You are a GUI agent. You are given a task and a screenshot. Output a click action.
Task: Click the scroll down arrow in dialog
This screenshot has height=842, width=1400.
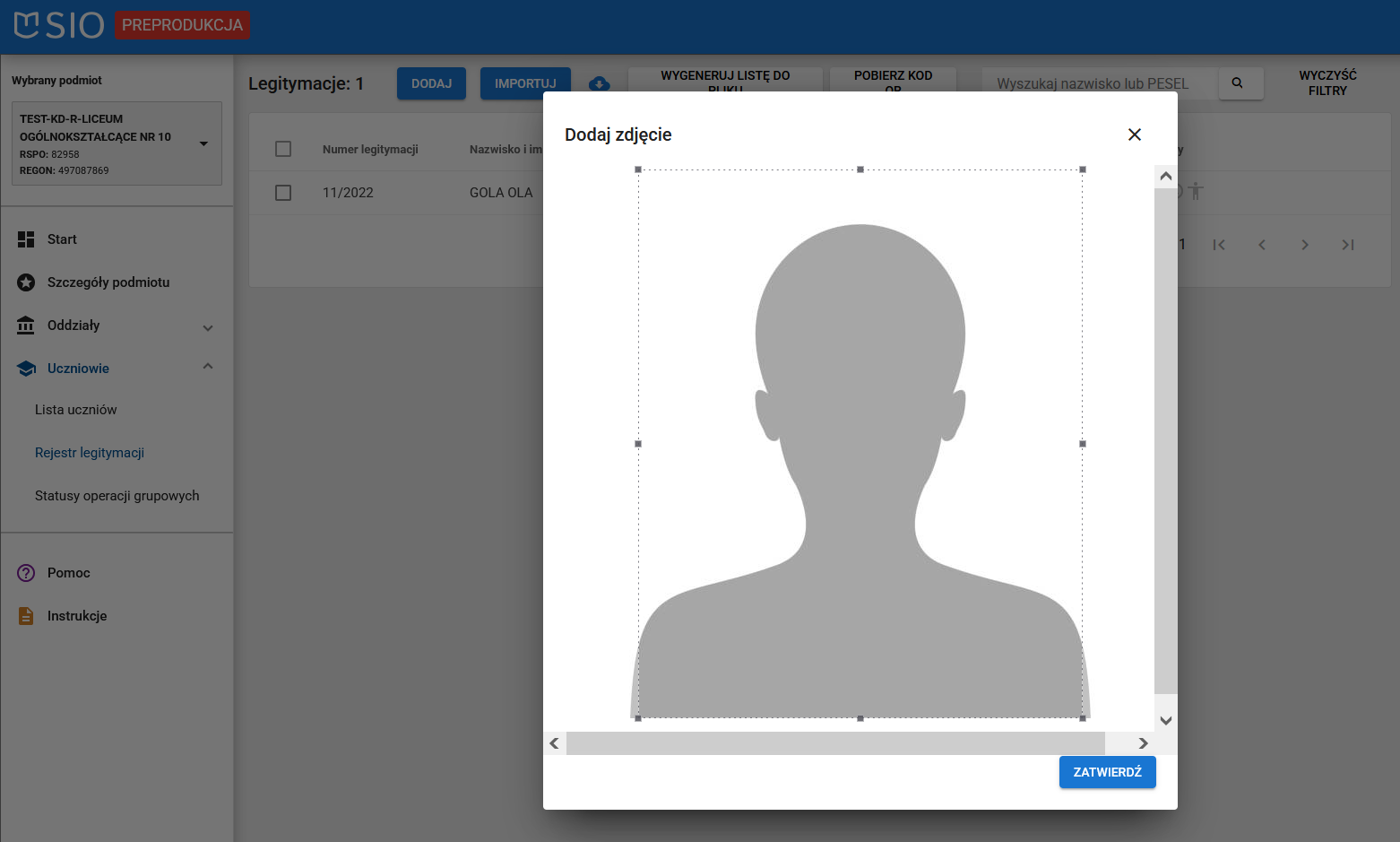(x=1165, y=720)
